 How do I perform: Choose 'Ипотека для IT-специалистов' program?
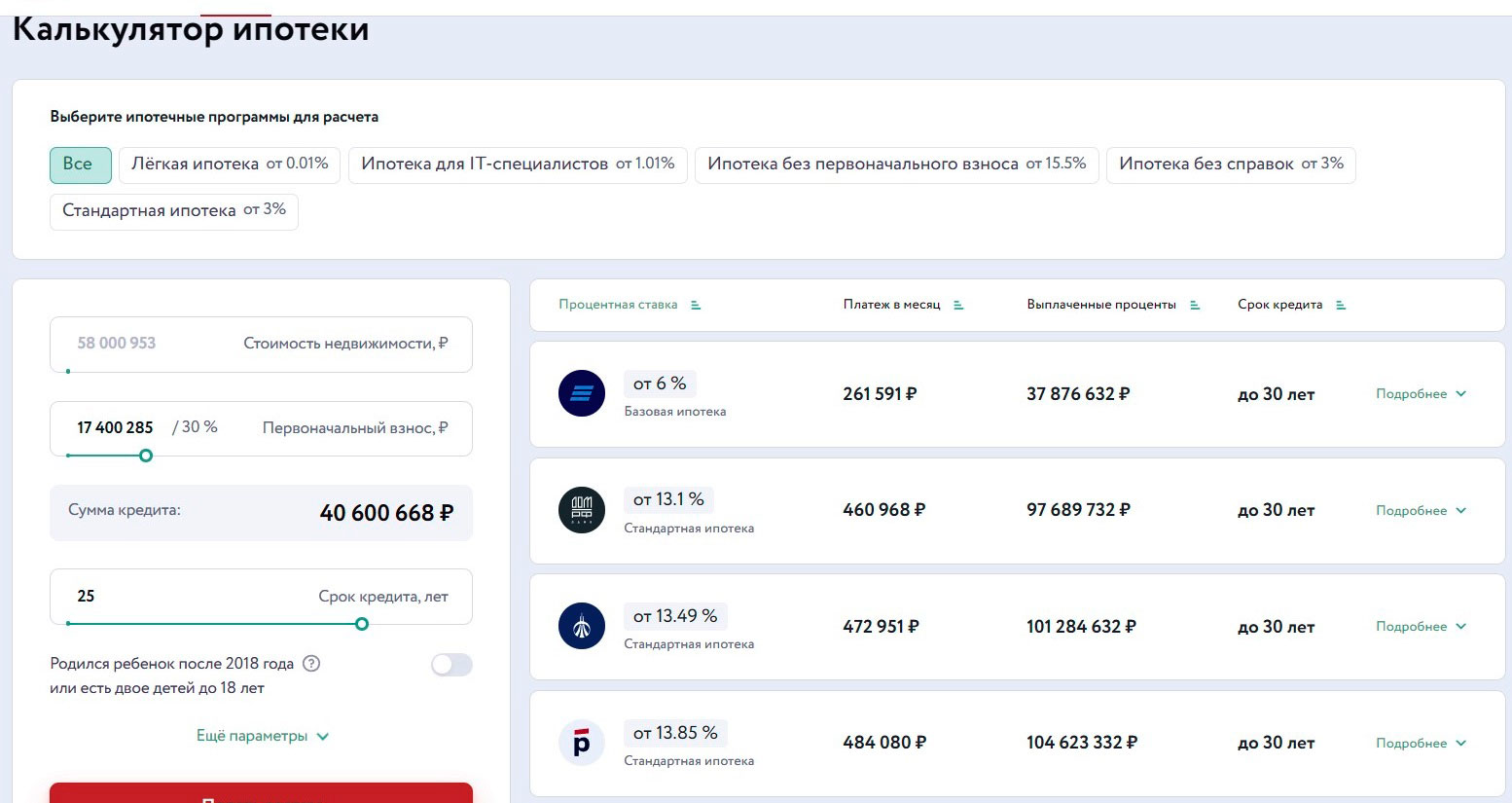tap(518, 164)
